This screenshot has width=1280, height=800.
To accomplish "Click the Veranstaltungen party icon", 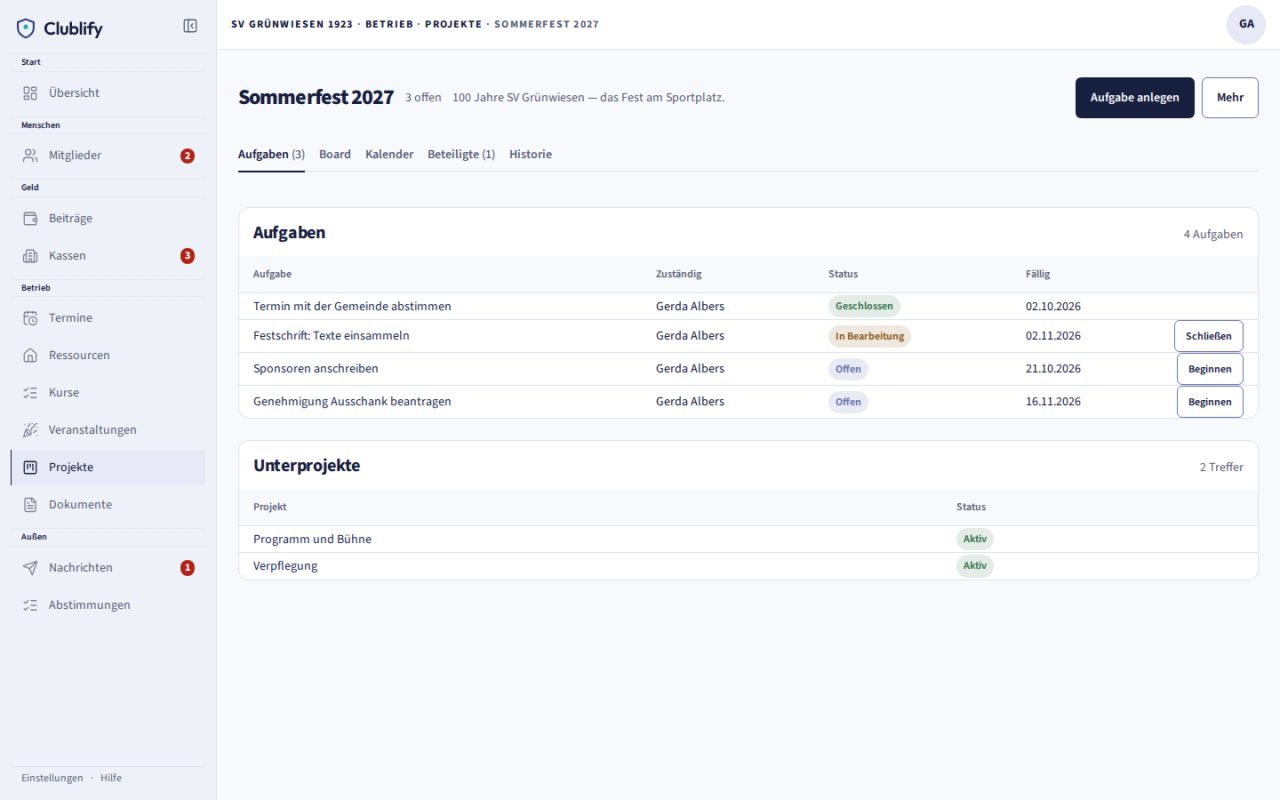I will tap(30, 430).
